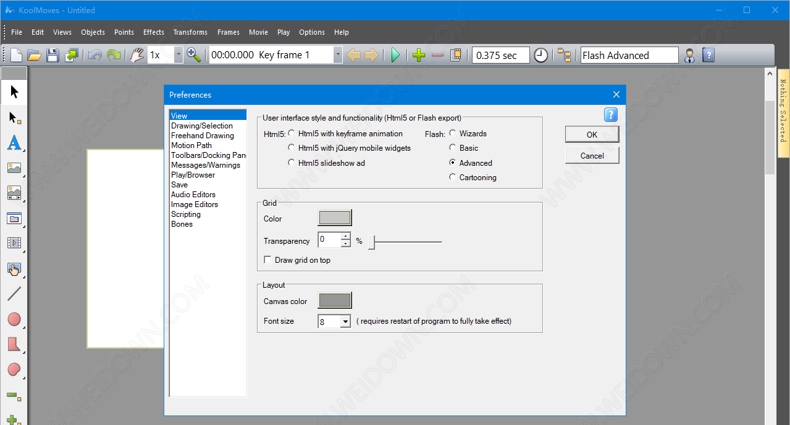Select Drawing/Selection preferences category
Image resolution: width=790 pixels, height=425 pixels.
[x=202, y=125]
